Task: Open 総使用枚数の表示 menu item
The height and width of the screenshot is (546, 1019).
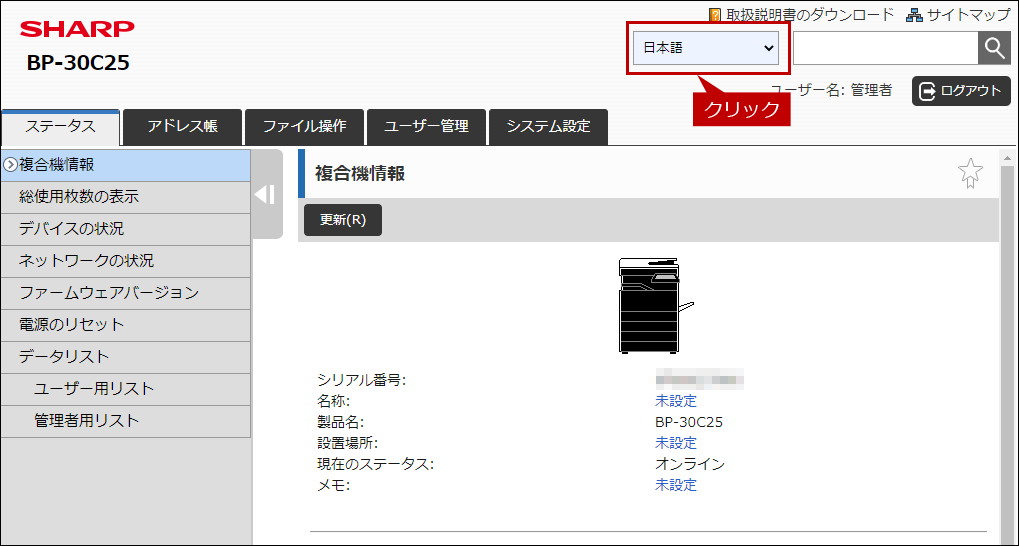Action: point(125,197)
